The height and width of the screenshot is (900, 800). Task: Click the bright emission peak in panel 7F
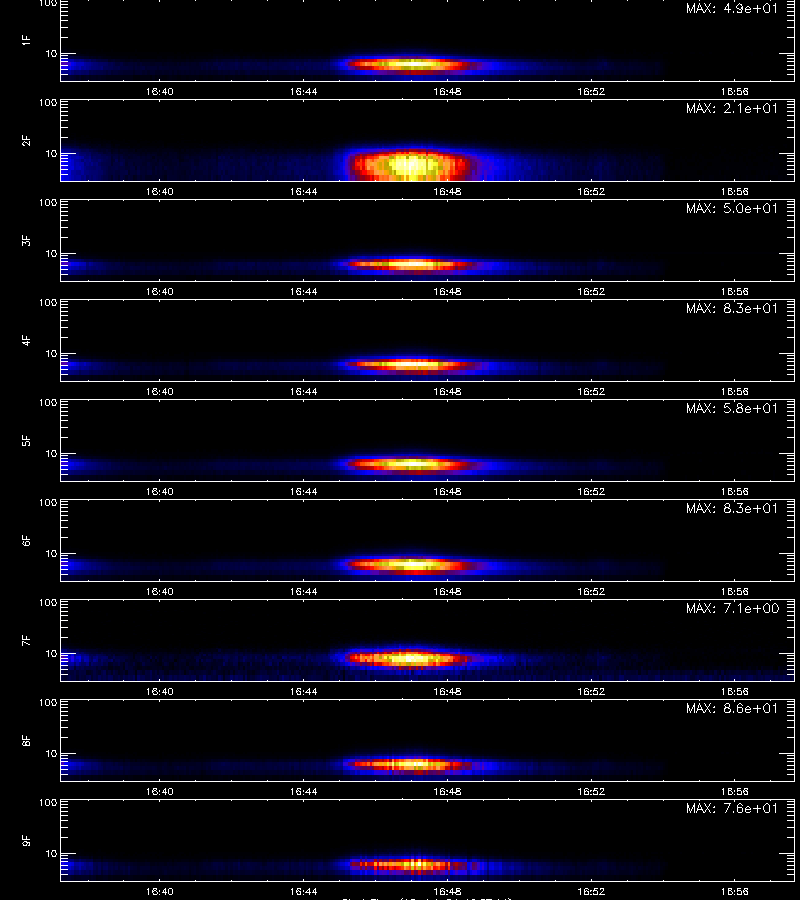point(410,658)
